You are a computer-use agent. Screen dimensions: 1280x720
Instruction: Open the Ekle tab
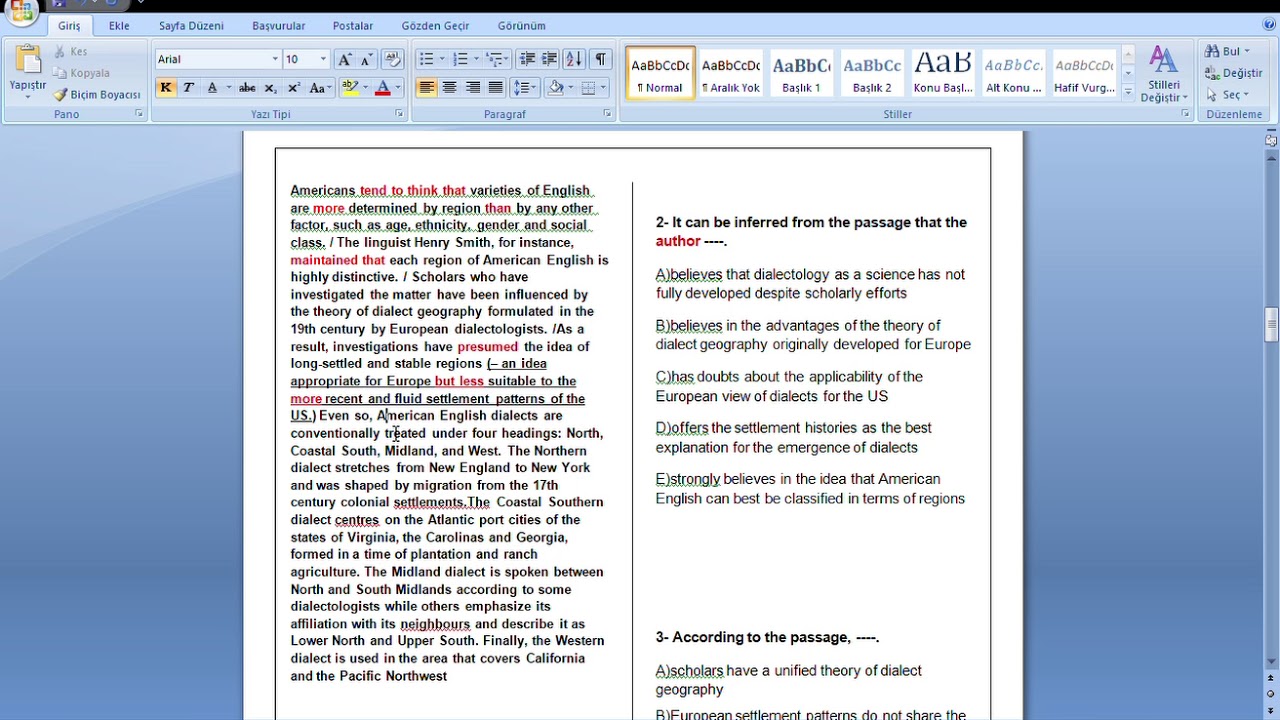119,26
